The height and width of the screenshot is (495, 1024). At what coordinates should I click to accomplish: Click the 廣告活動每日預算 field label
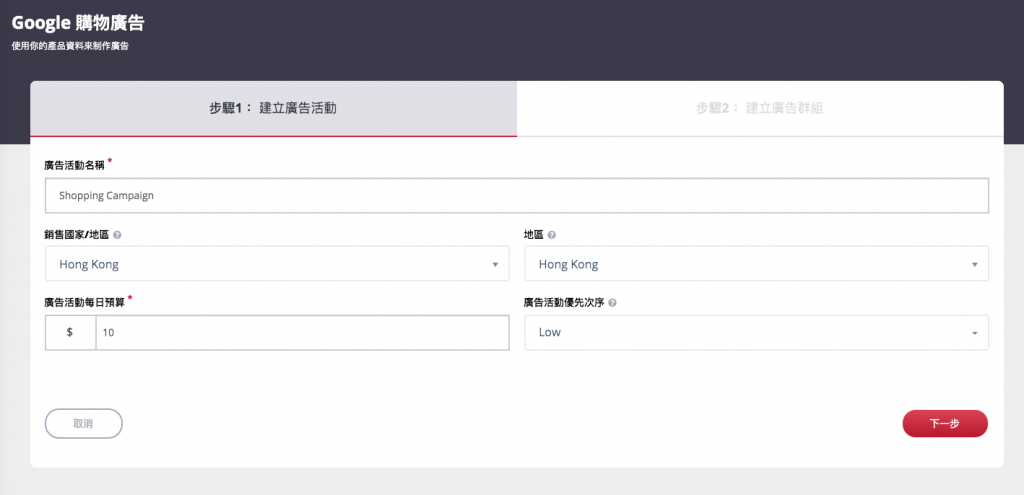pyautogui.click(x=84, y=303)
